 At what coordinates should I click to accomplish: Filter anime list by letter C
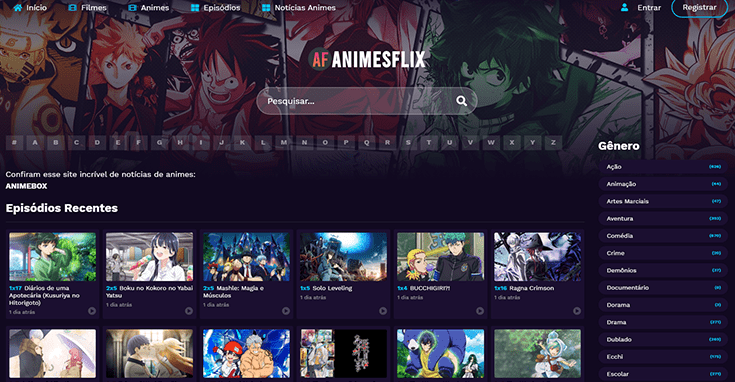(76, 142)
